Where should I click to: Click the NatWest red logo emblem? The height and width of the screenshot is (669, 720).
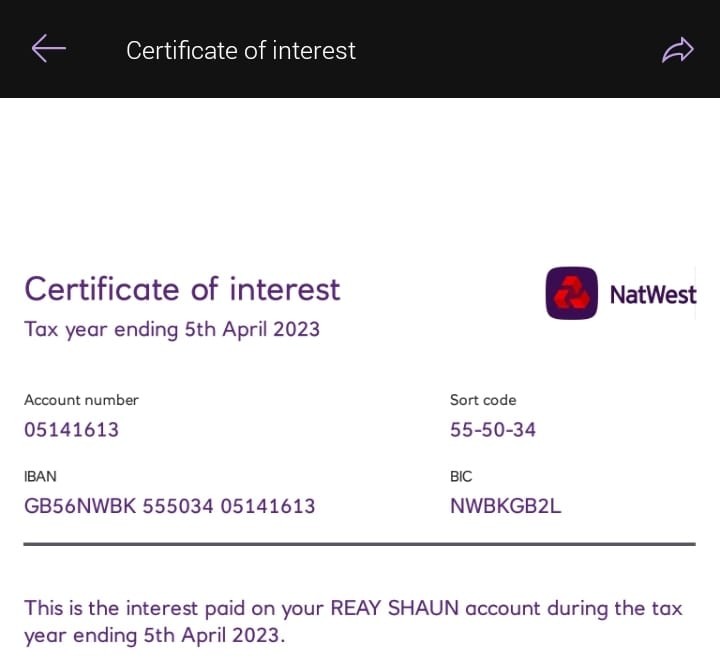[x=571, y=293]
